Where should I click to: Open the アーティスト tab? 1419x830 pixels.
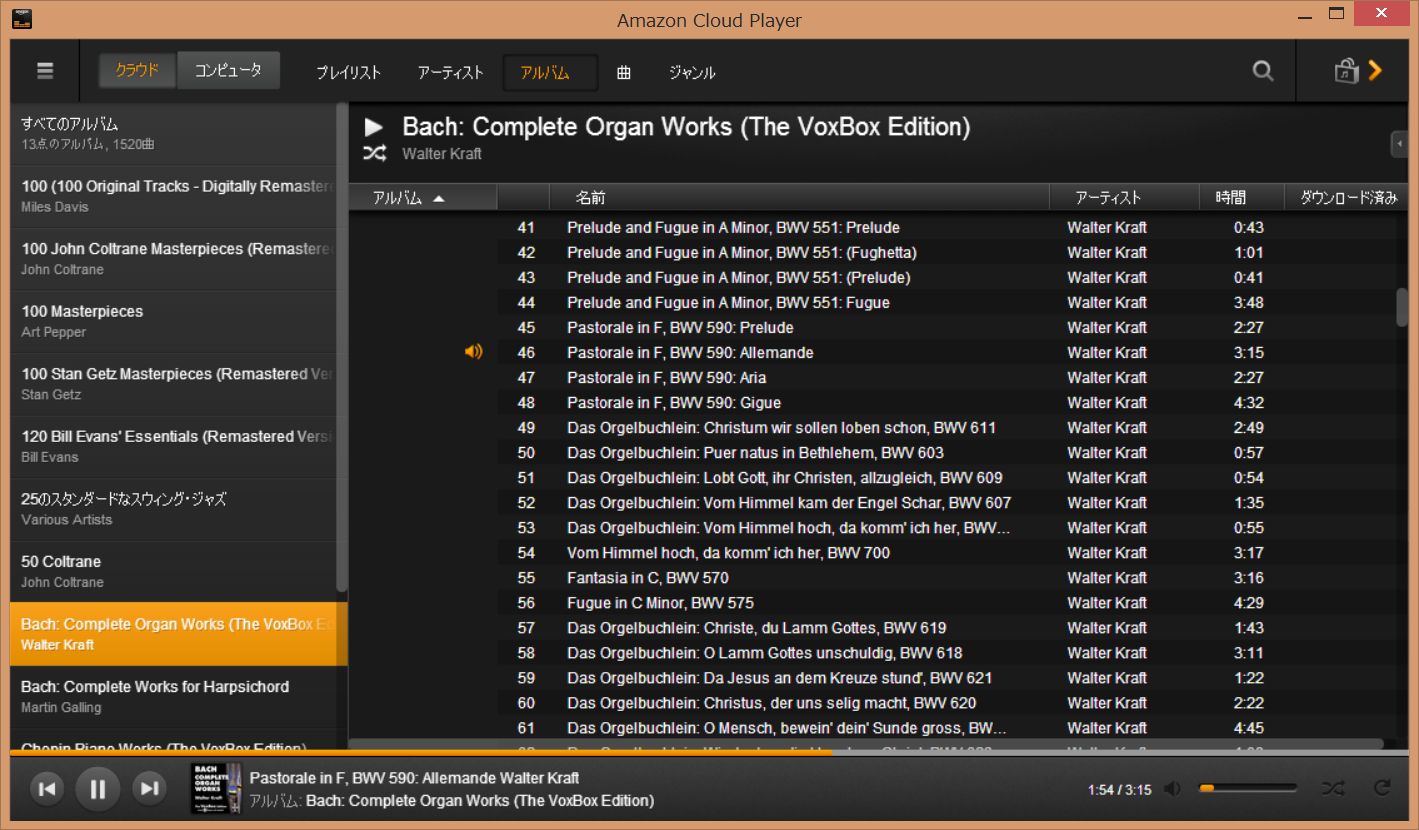(x=450, y=72)
